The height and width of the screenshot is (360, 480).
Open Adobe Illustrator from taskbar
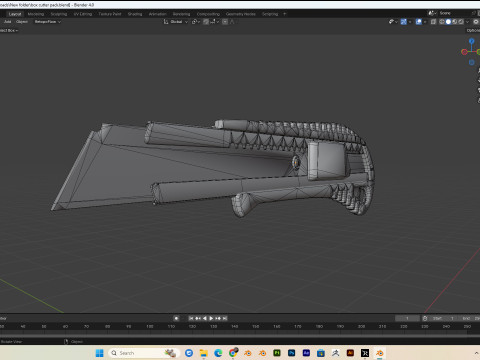pyautogui.click(x=350, y=353)
